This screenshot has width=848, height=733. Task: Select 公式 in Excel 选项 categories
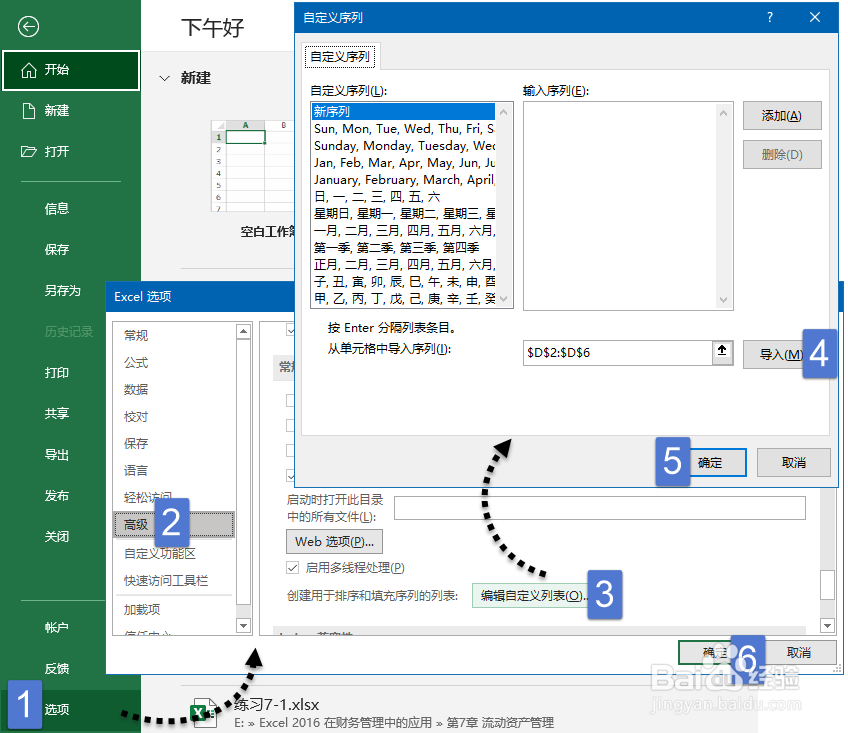(x=136, y=362)
